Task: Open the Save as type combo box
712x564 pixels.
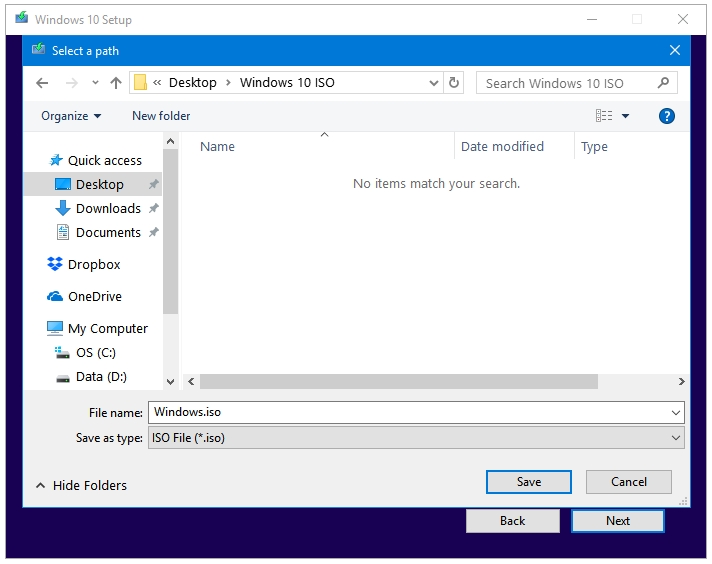Action: click(416, 438)
